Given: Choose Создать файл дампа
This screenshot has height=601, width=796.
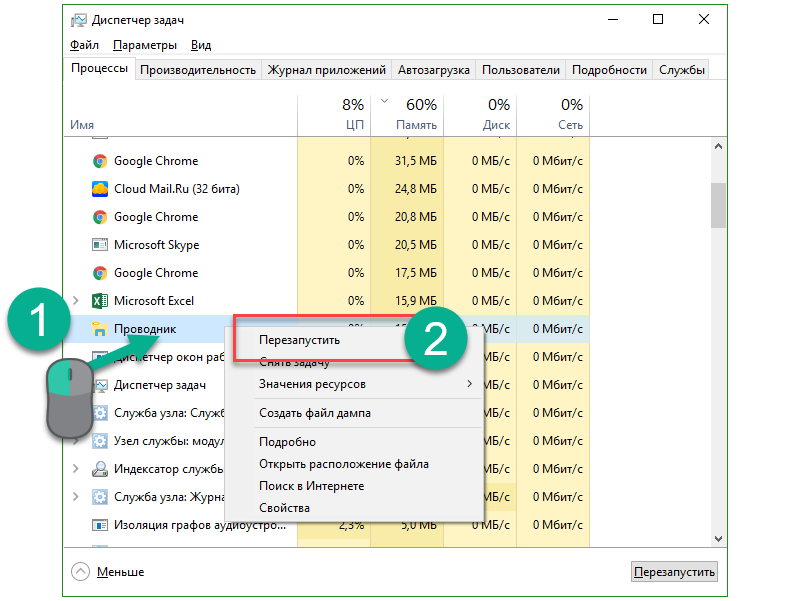Looking at the screenshot, I should [x=353, y=413].
